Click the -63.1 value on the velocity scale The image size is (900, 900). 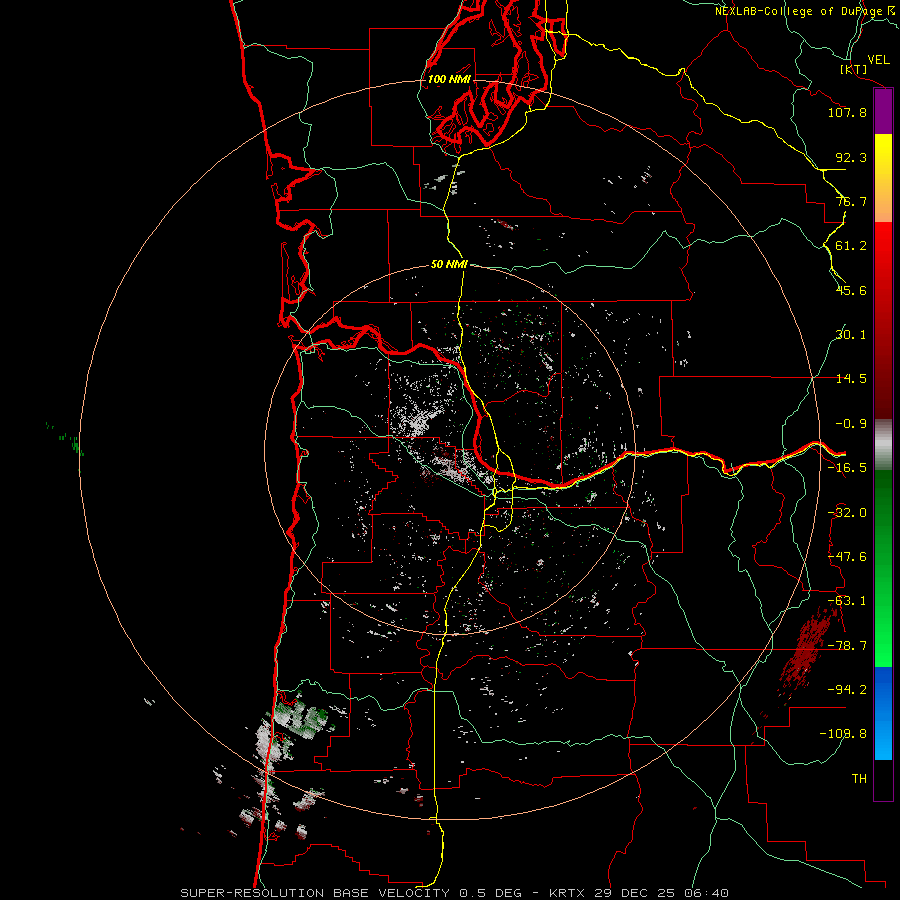coord(847,601)
